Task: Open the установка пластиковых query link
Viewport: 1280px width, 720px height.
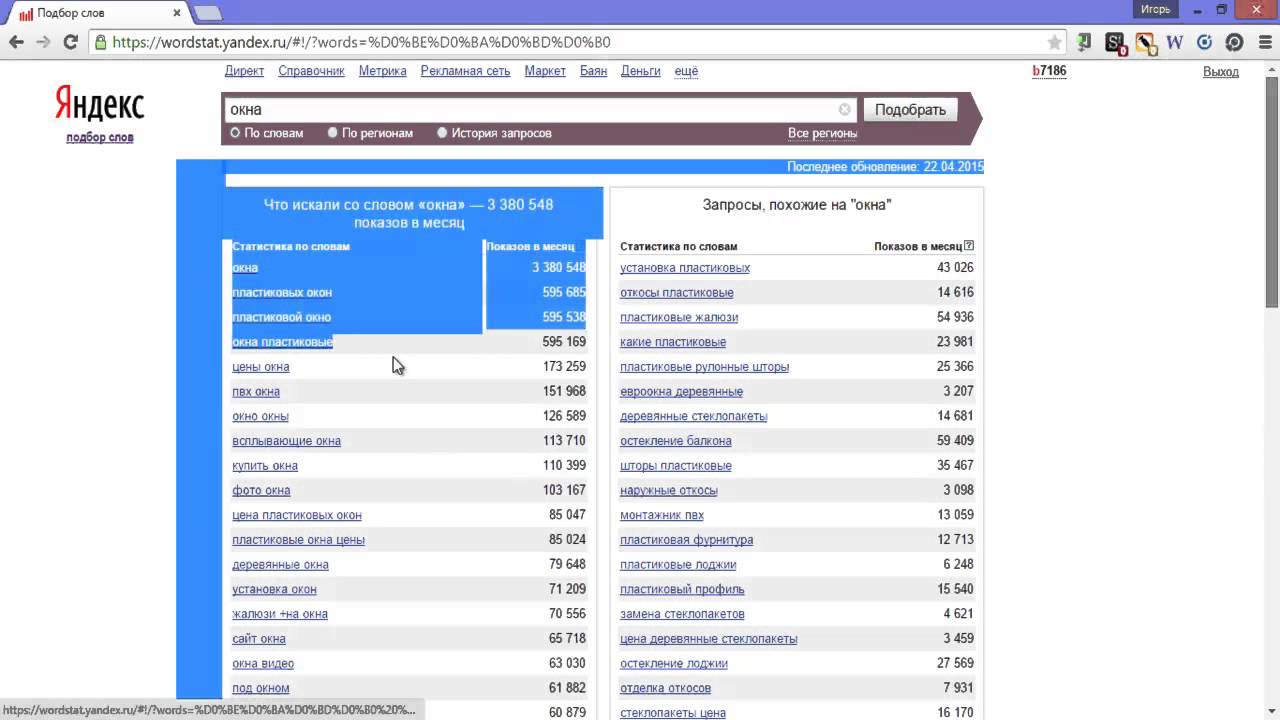Action: tap(684, 267)
